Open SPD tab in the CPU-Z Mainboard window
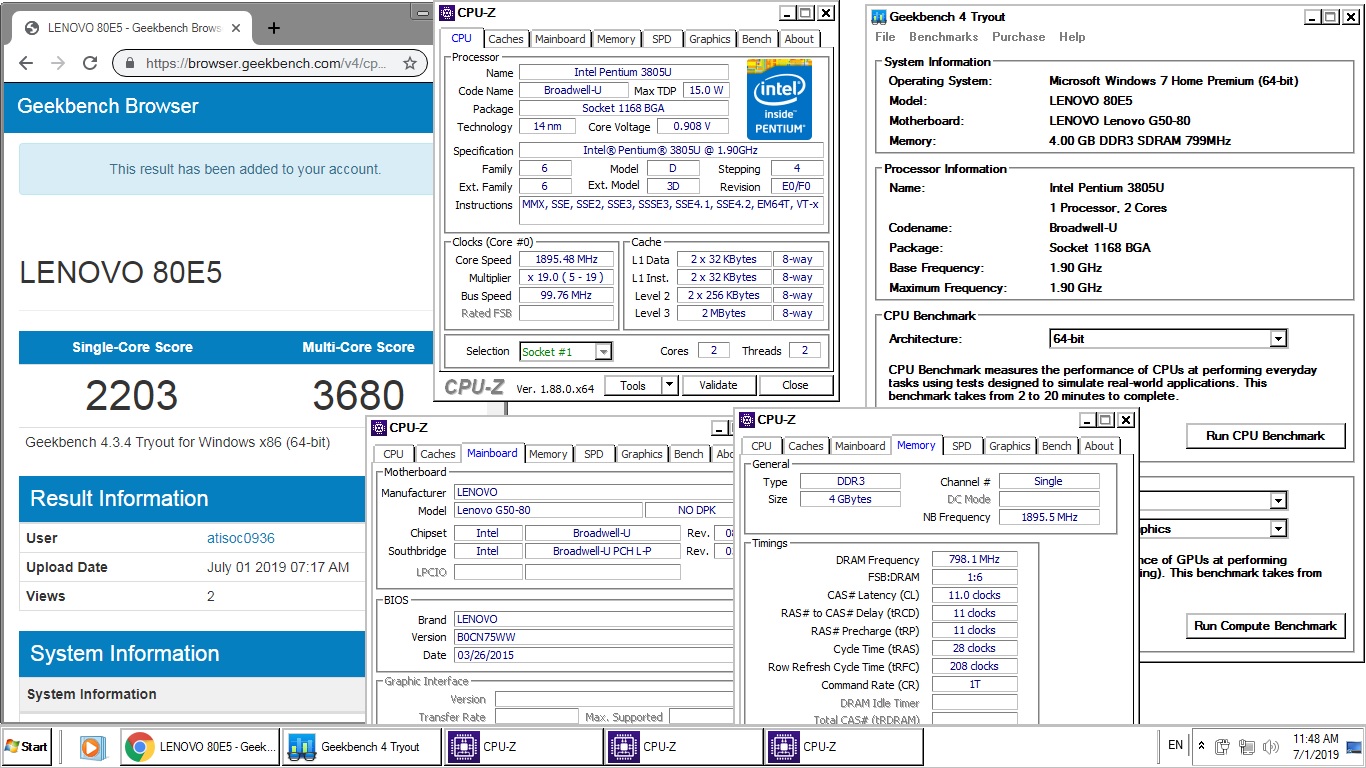 coord(594,454)
